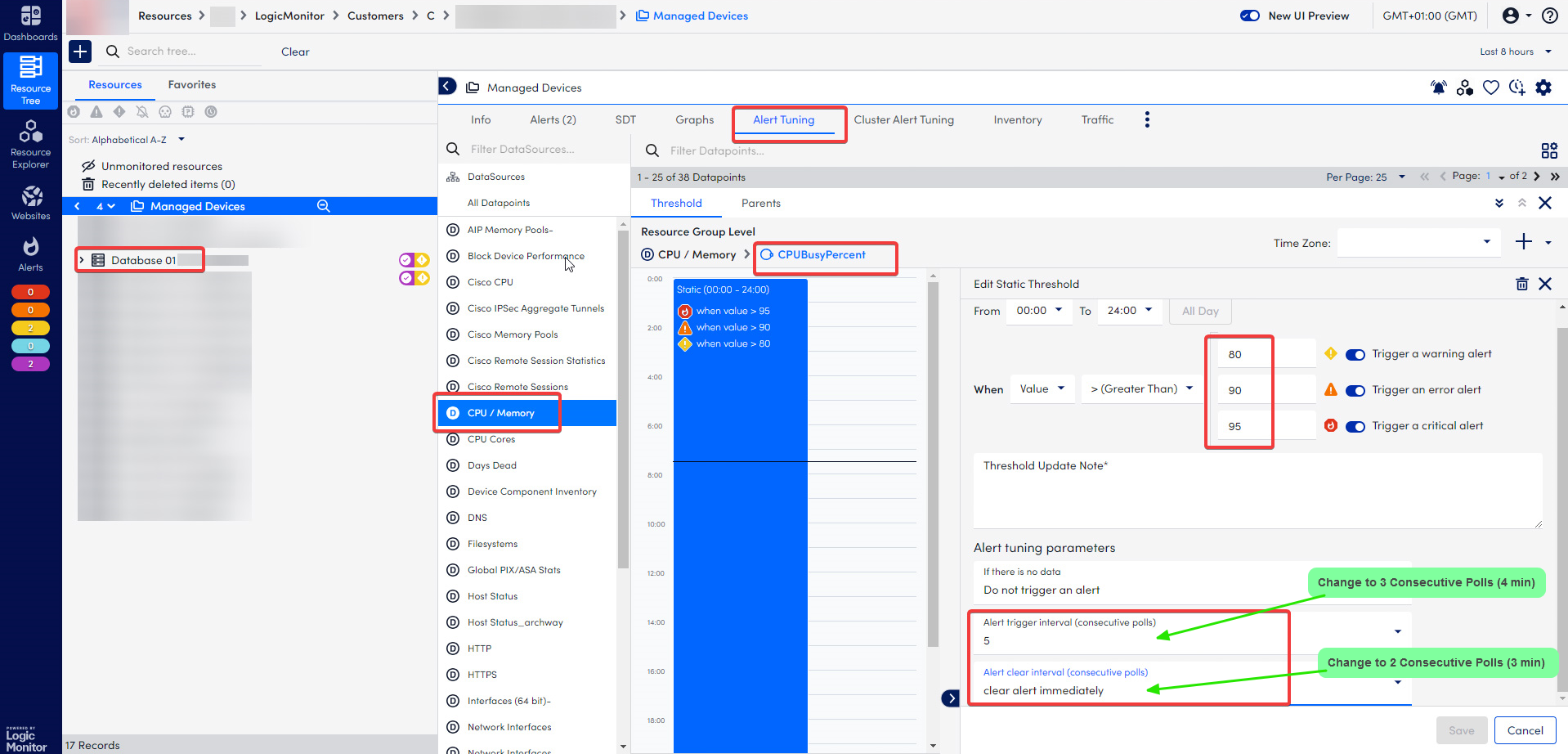The height and width of the screenshot is (754, 1568).
Task: Go to next page of datapoints
Action: point(1537,176)
